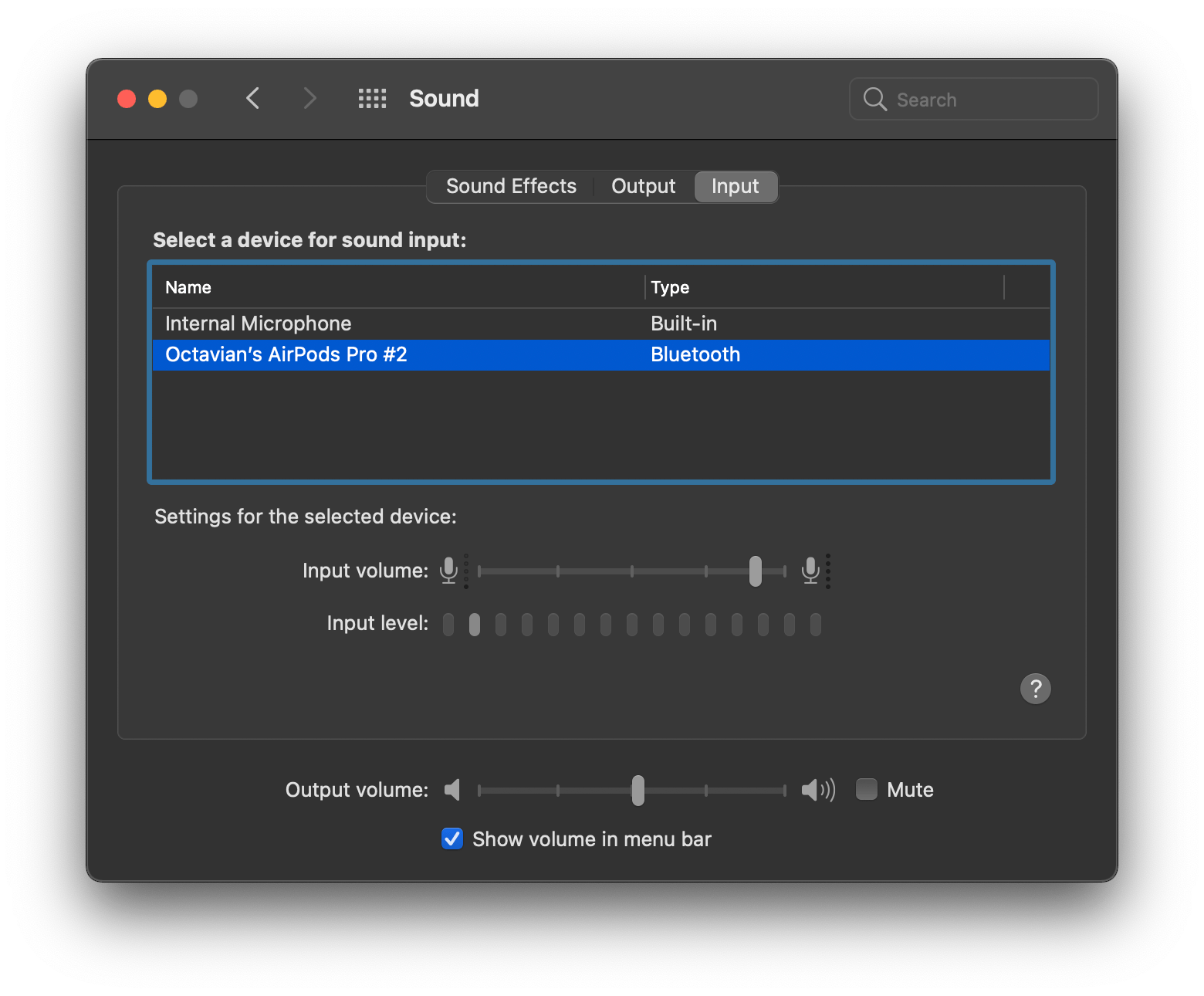
Task: Click the right microphone icon beside Input volume
Action: 810,571
